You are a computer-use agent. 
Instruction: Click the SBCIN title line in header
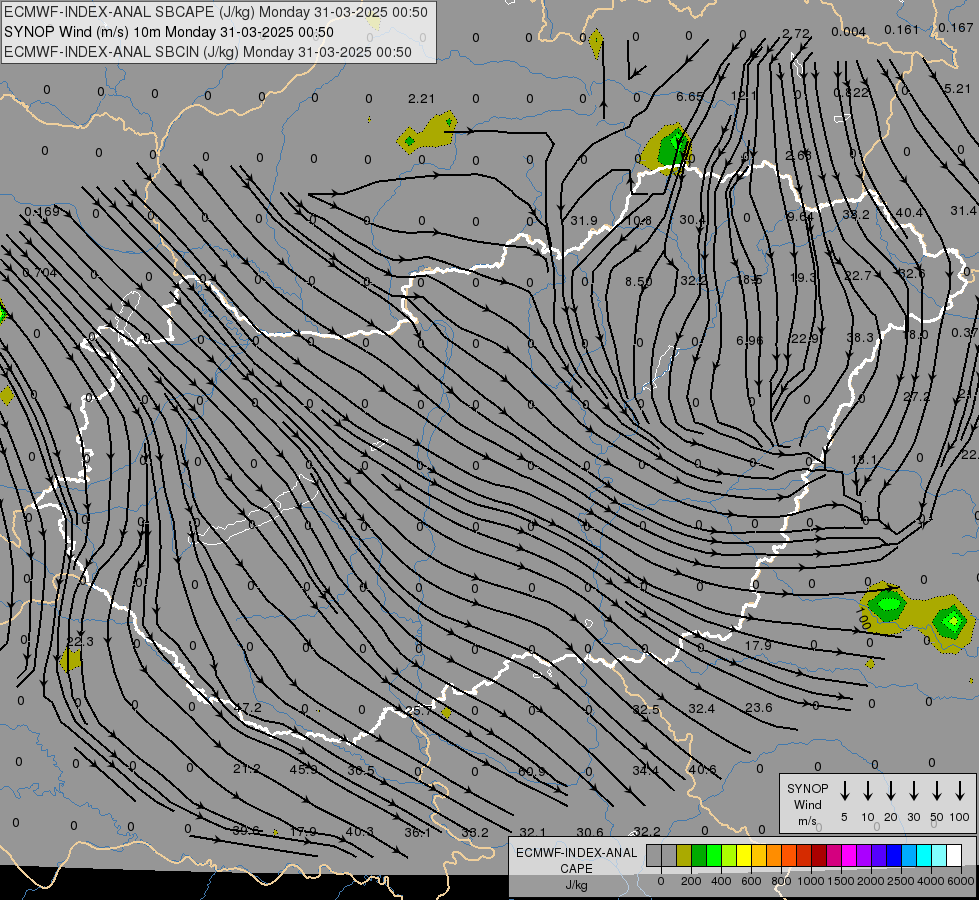(208, 52)
